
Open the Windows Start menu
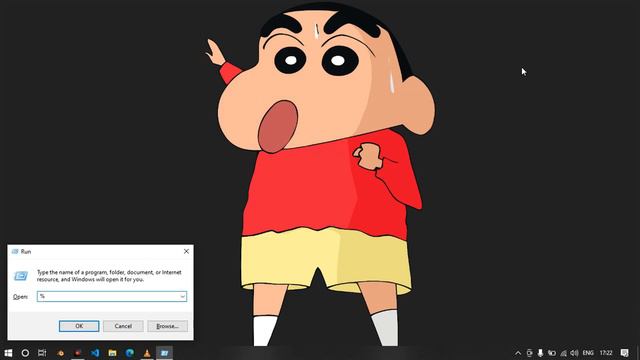(x=8, y=353)
